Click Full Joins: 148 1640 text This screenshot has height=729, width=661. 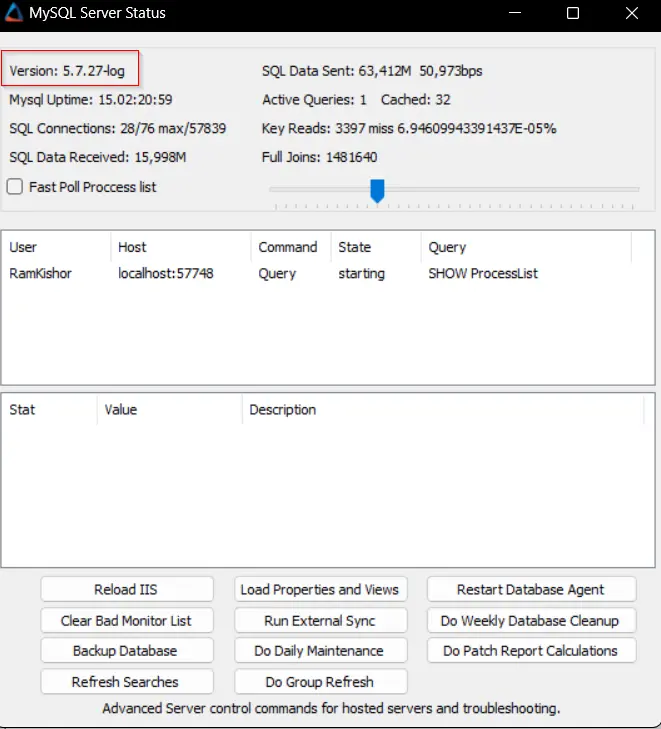click(x=319, y=157)
